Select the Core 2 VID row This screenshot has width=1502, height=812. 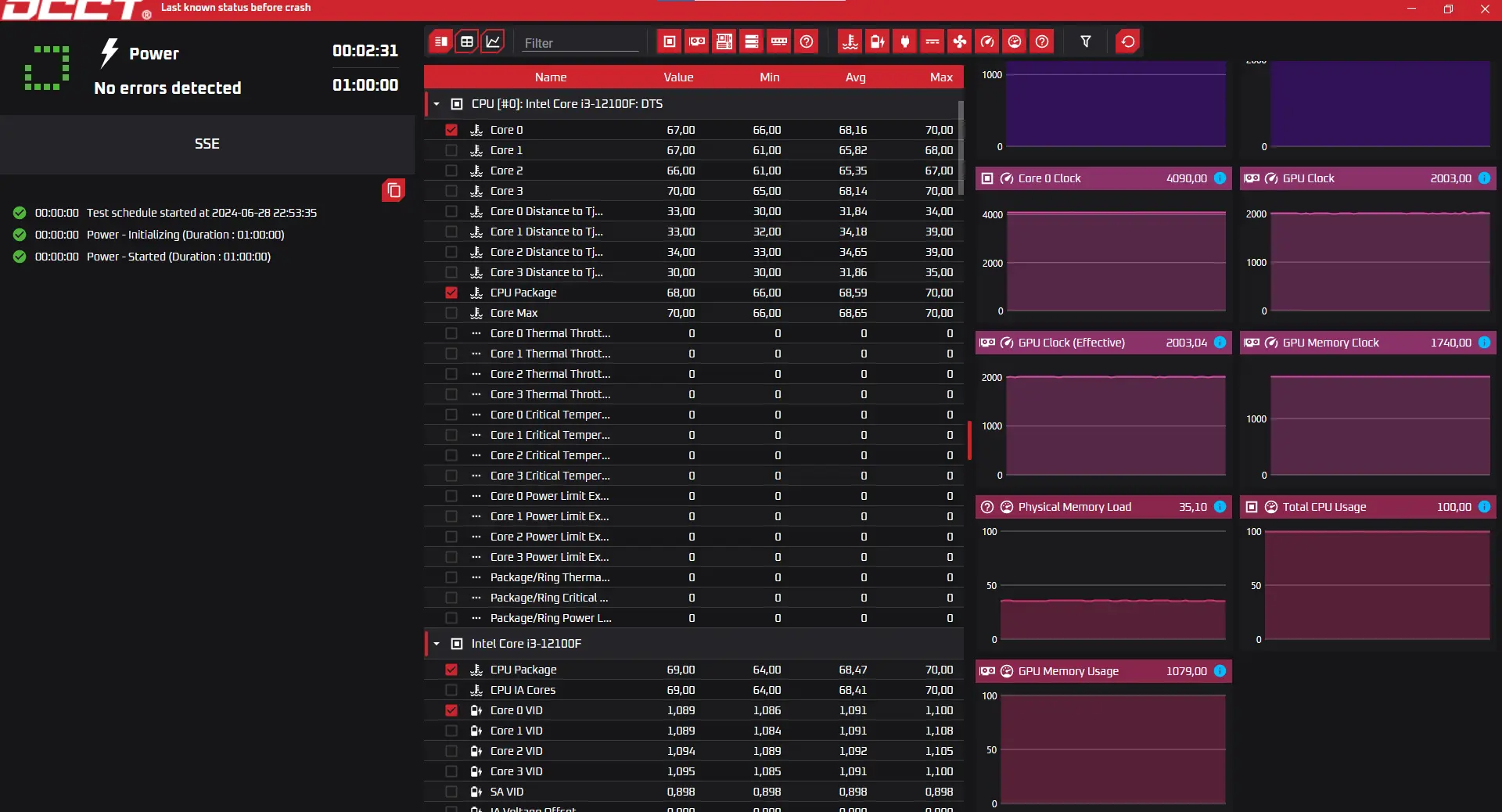coord(694,751)
